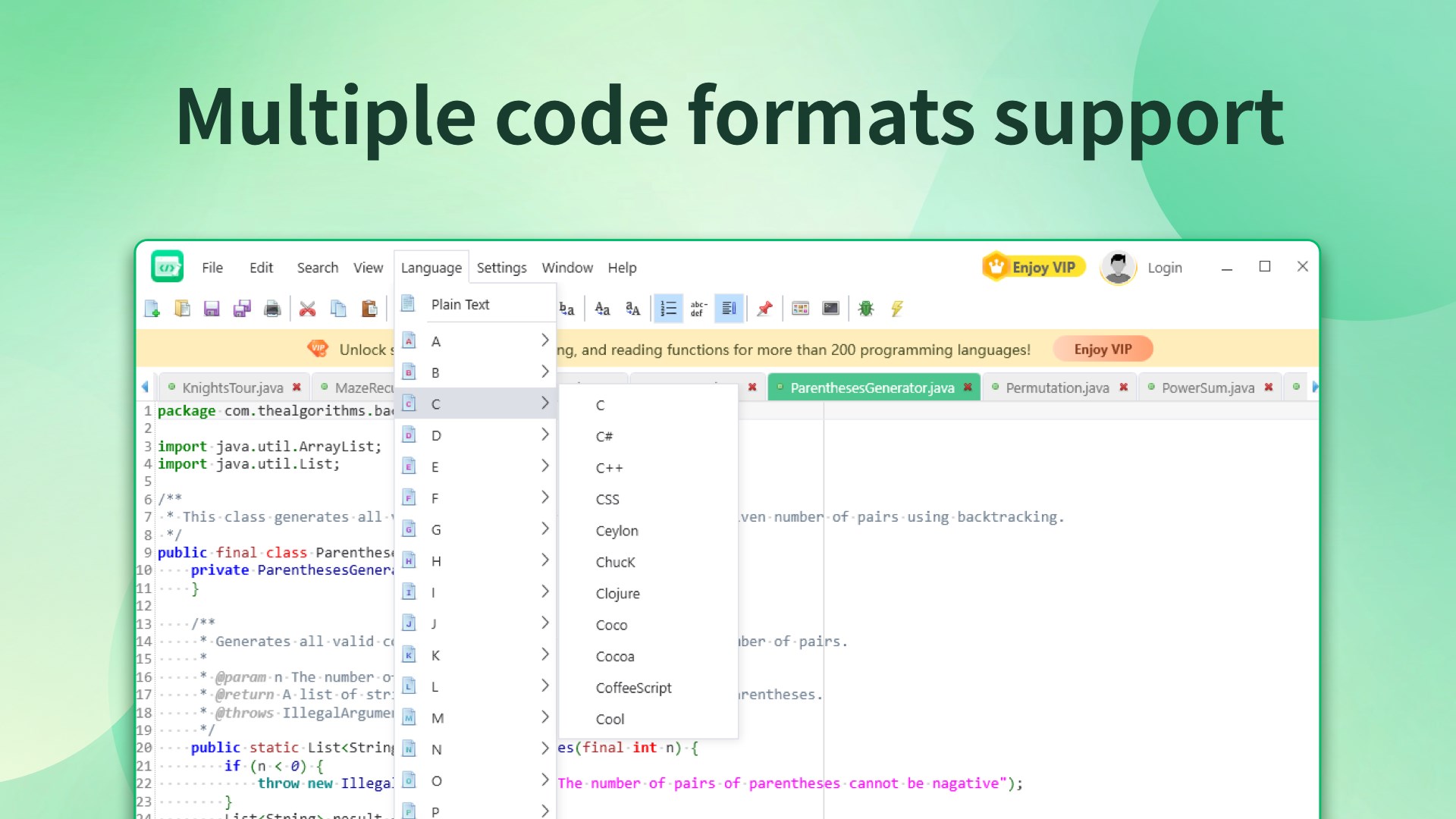Image resolution: width=1456 pixels, height=819 pixels.
Task: Toggle the line numbers toolbar button
Action: pyautogui.click(x=668, y=309)
